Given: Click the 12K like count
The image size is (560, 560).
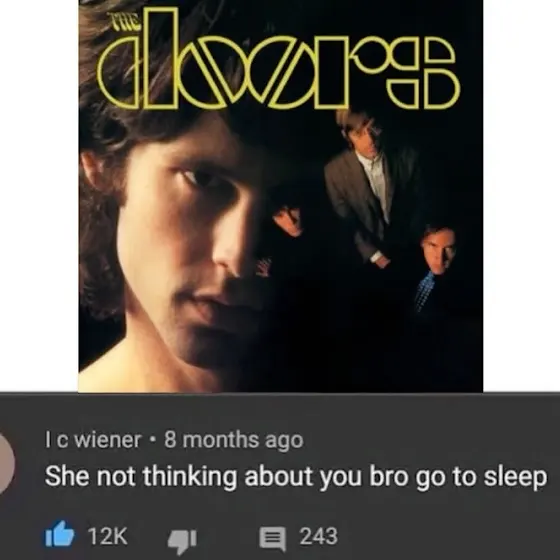Looking at the screenshot, I should 108,536.
